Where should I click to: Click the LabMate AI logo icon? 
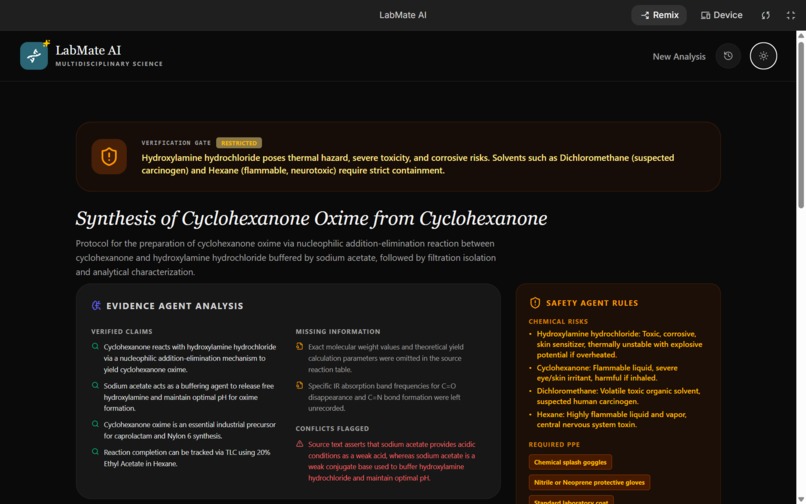pyautogui.click(x=34, y=56)
